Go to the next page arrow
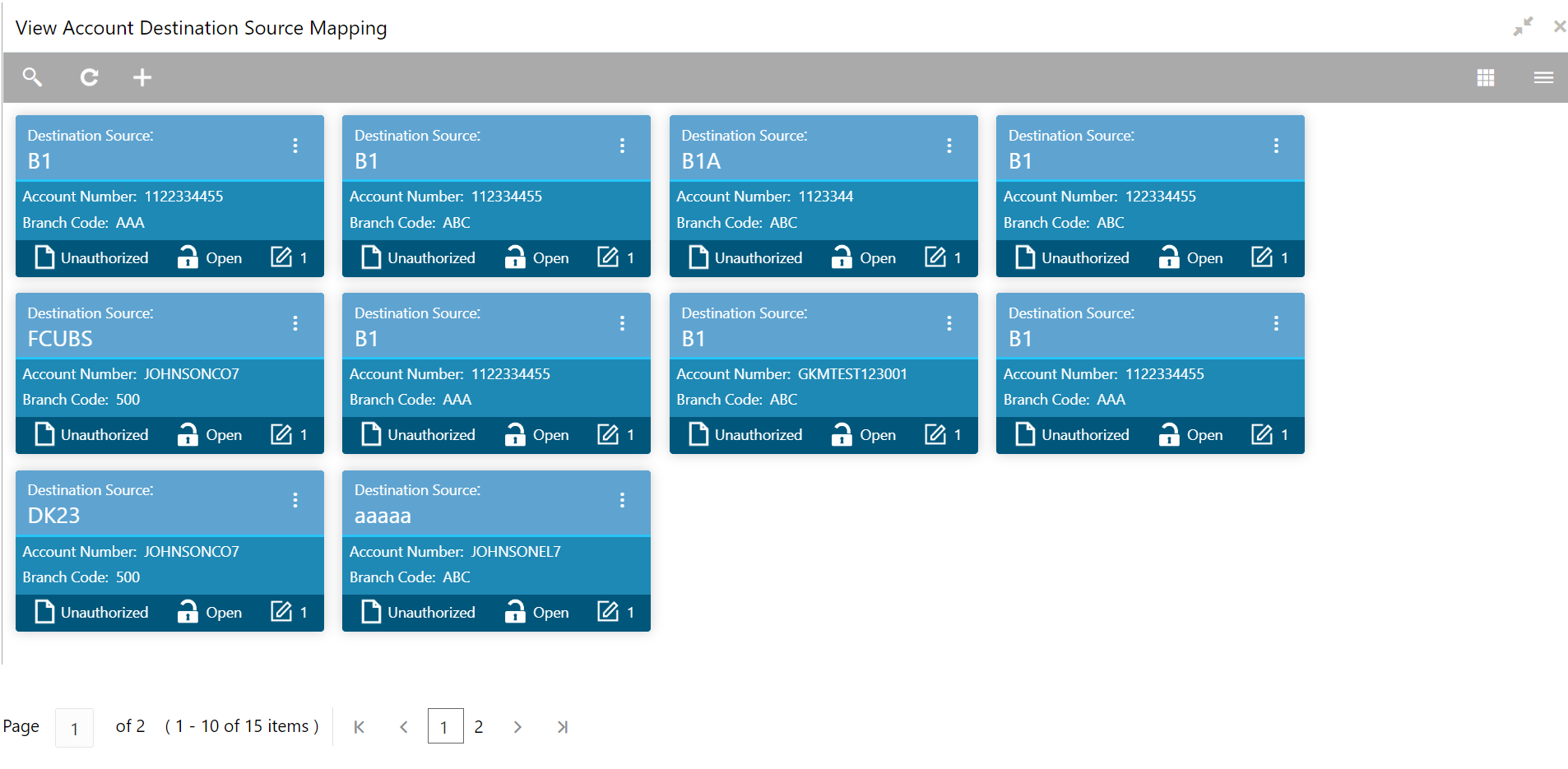1568x769 pixels. pyautogui.click(x=517, y=727)
